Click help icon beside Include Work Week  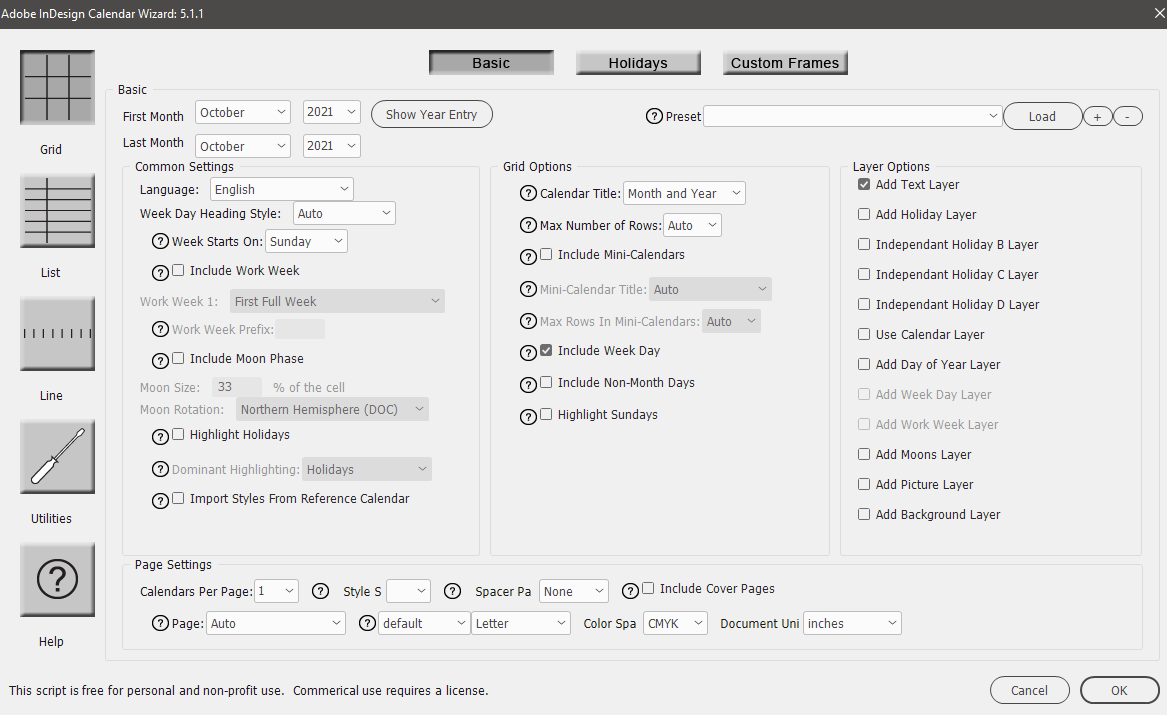click(160, 273)
